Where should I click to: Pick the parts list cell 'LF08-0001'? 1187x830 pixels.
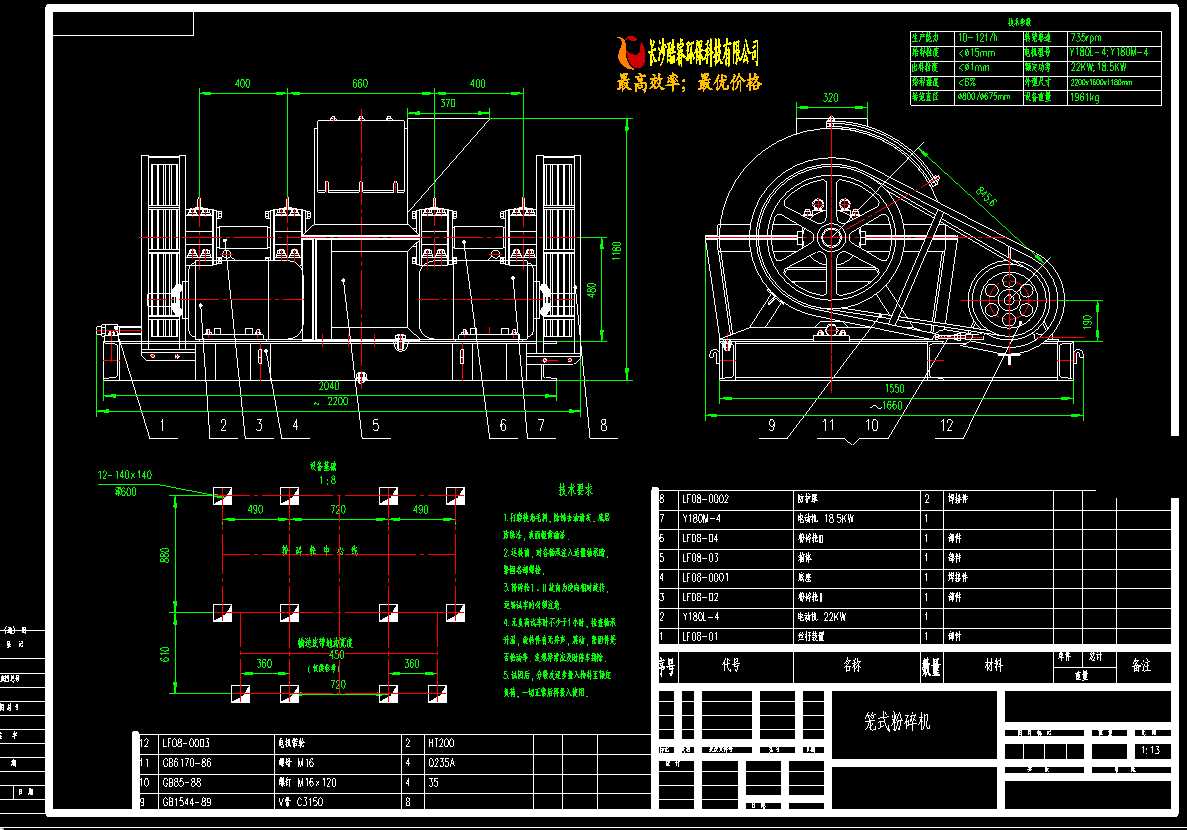pos(705,578)
